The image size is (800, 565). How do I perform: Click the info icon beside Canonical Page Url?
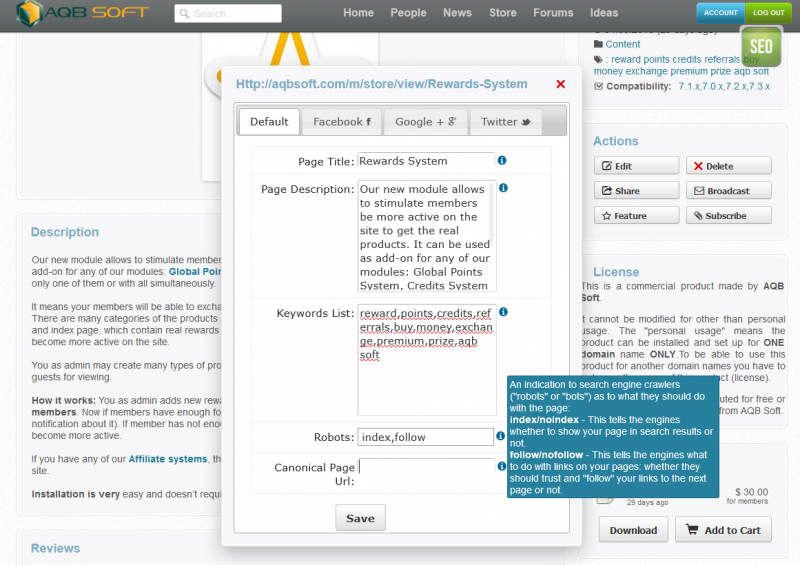pos(502,466)
